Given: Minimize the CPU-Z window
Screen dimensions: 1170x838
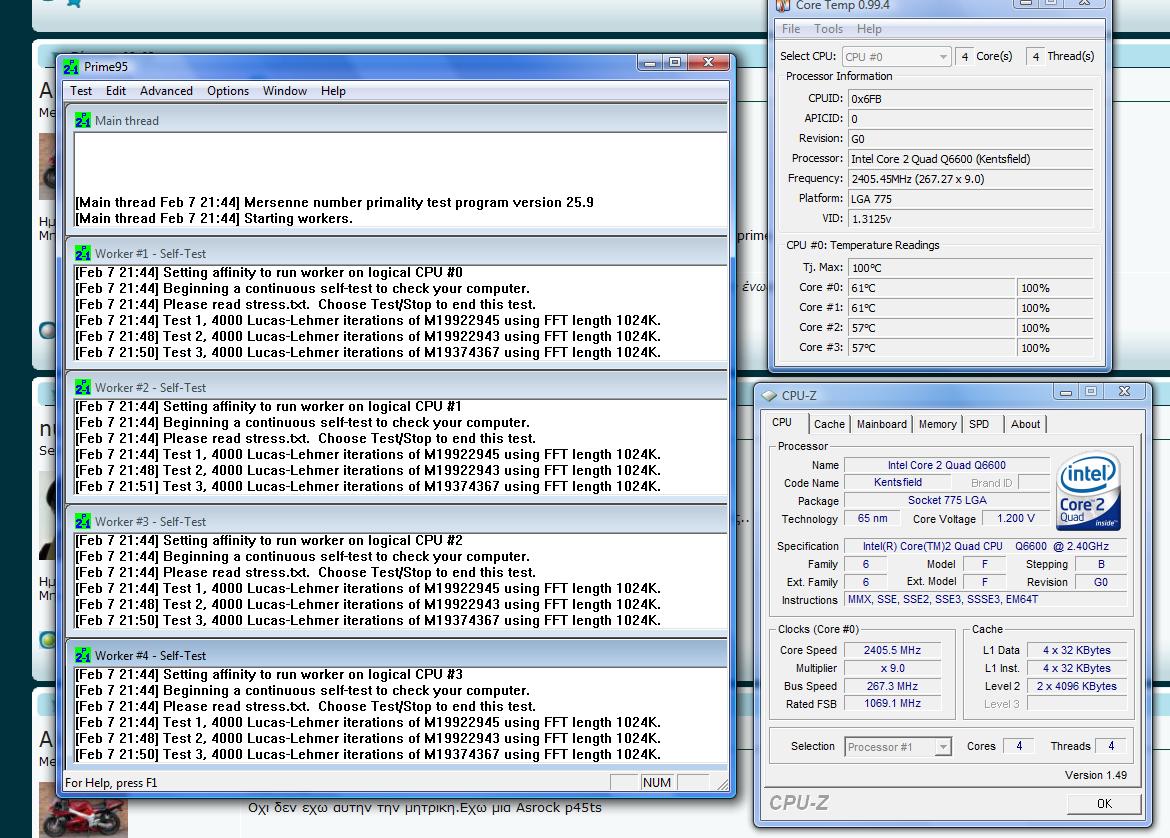Looking at the screenshot, I should (x=1066, y=392).
